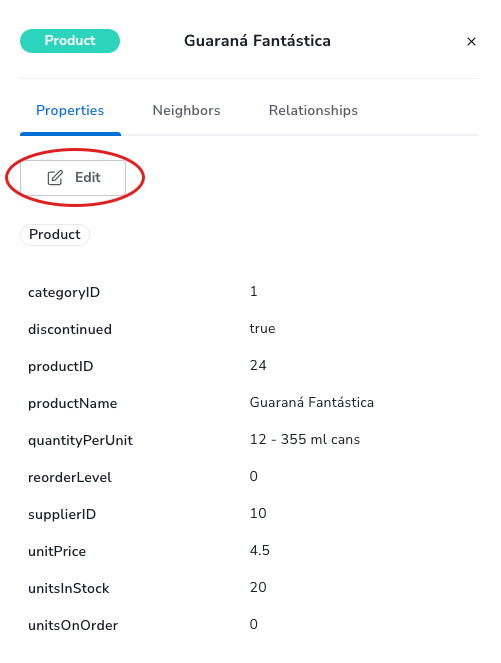Switch to the Neighbors tab
The image size is (501, 663).
pyautogui.click(x=186, y=110)
